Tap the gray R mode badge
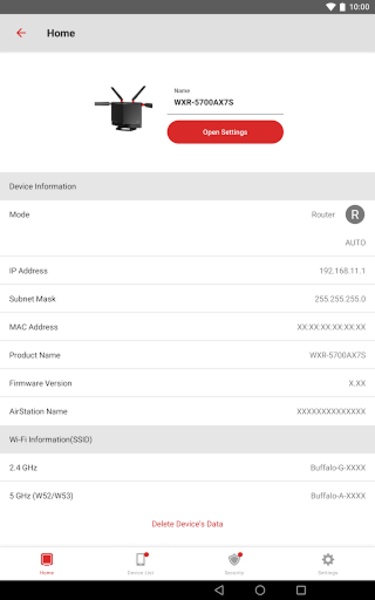The width and height of the screenshot is (375, 600). (355, 214)
